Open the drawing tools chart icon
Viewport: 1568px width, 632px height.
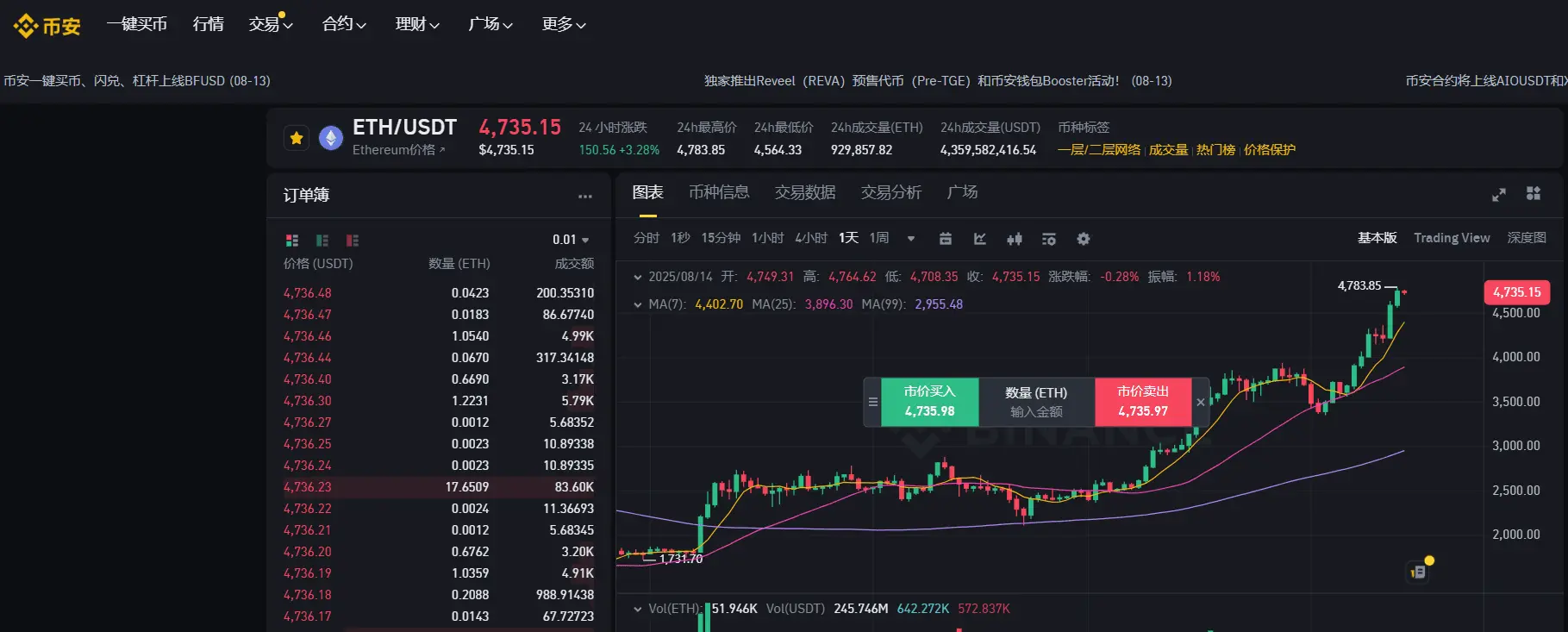click(980, 239)
